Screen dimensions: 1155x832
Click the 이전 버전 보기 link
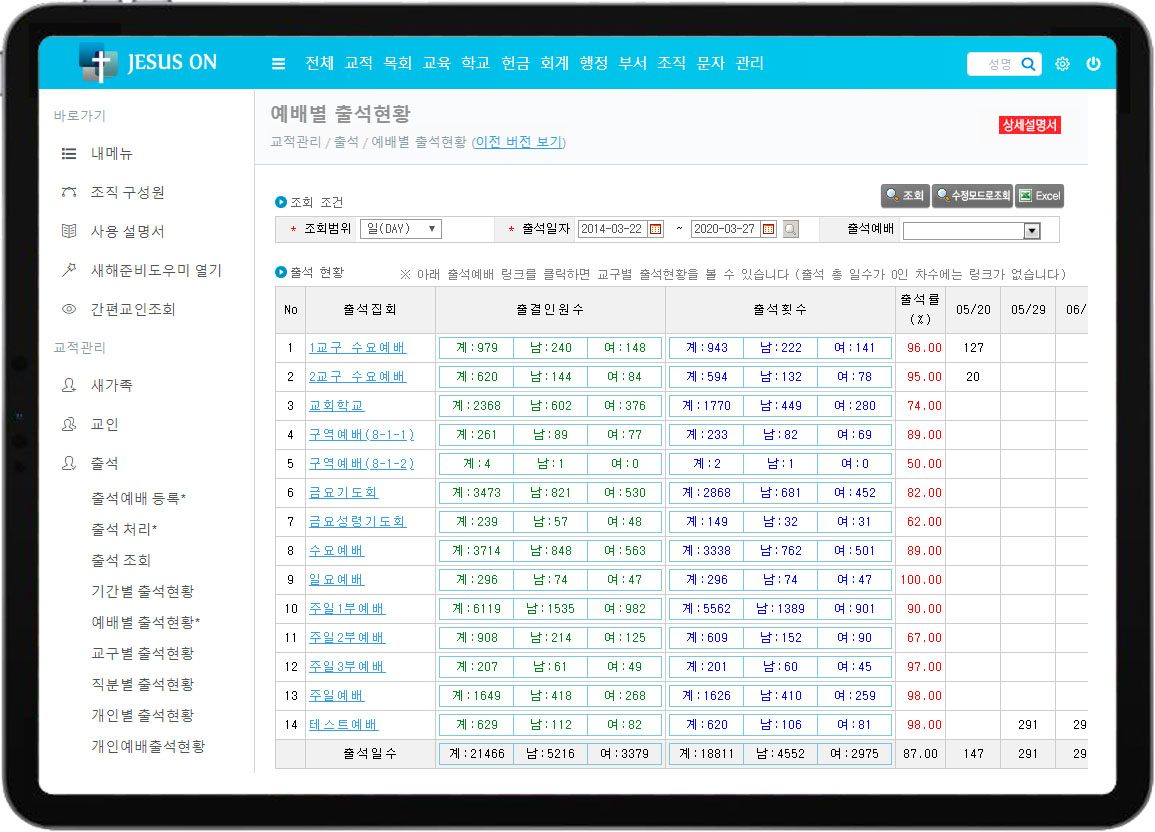(518, 142)
